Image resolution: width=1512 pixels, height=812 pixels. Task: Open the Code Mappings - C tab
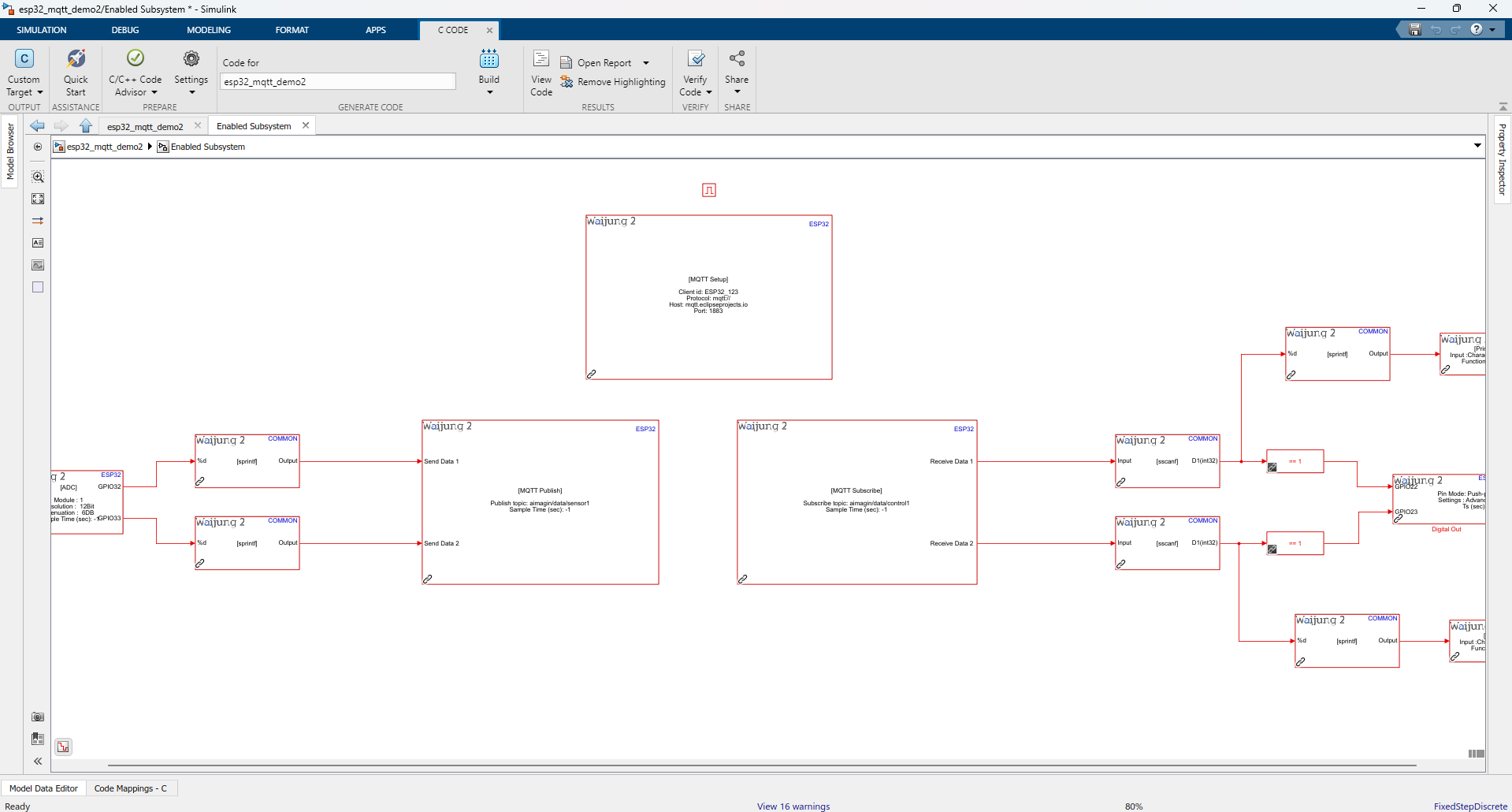click(131, 788)
